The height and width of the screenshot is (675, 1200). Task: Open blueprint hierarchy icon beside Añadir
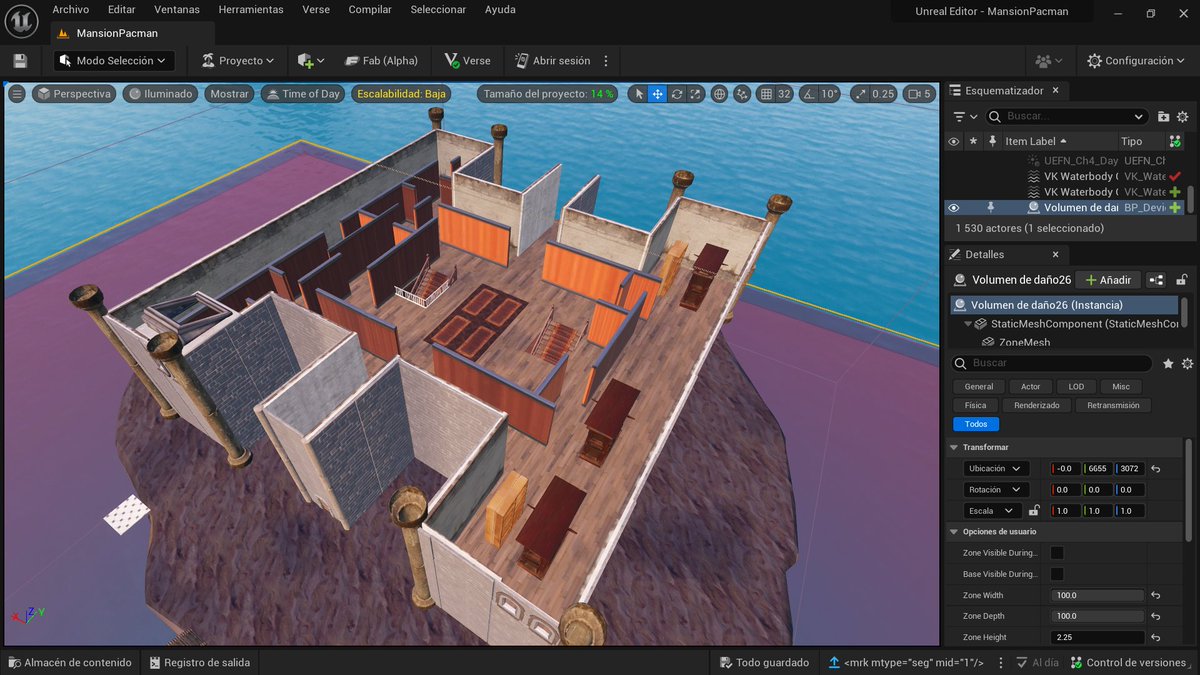coord(1156,280)
